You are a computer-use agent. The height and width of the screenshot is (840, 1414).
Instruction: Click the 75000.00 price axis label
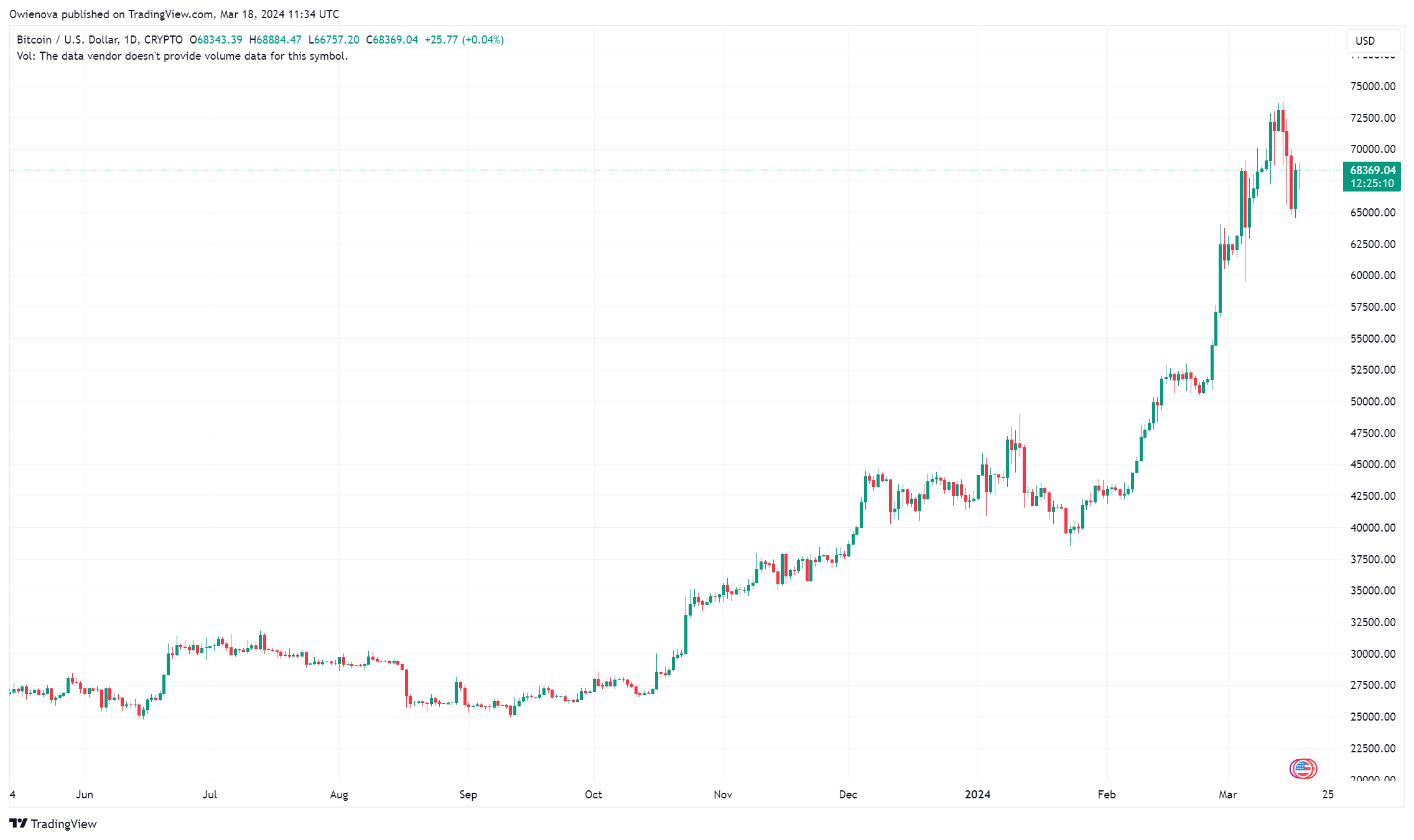tap(1373, 86)
